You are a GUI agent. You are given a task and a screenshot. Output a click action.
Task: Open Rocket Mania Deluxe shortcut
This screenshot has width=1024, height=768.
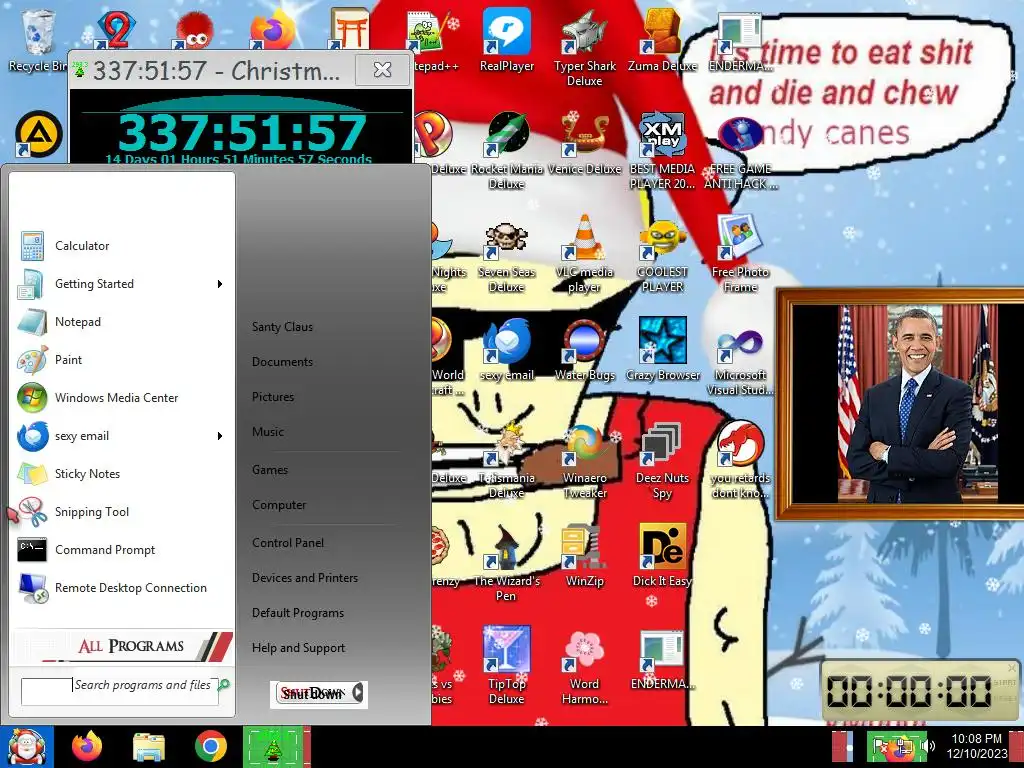(x=507, y=150)
